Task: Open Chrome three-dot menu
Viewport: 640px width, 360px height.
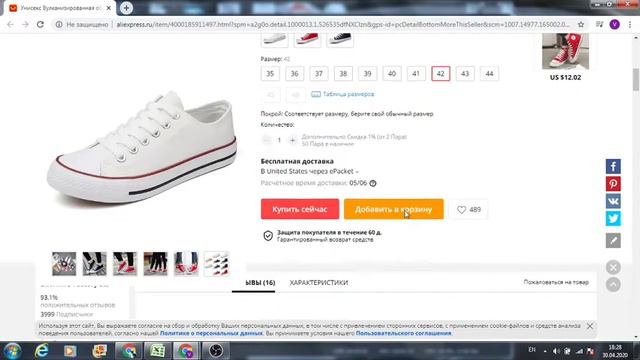Action: click(x=630, y=24)
